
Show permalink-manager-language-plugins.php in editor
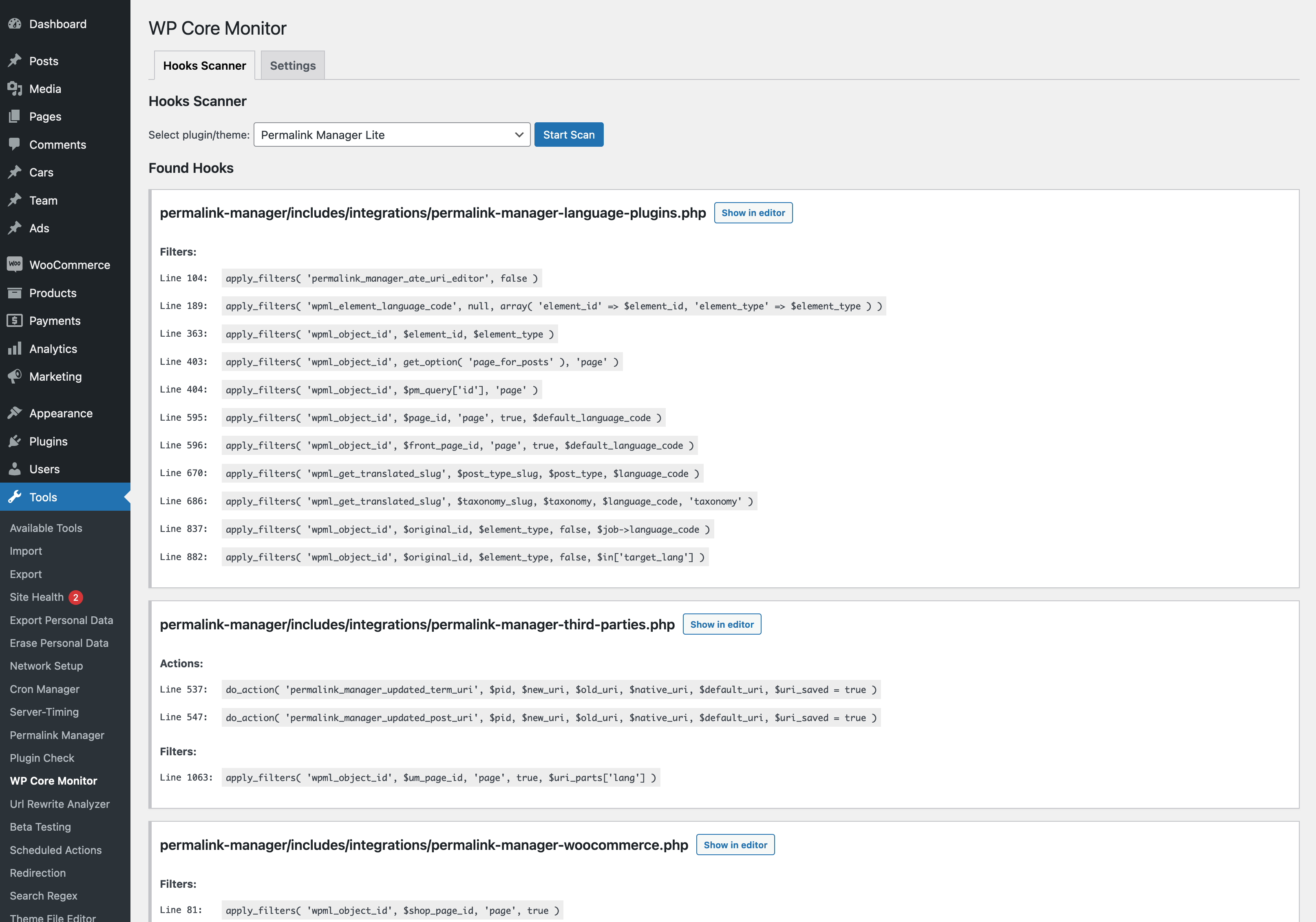tap(753, 212)
